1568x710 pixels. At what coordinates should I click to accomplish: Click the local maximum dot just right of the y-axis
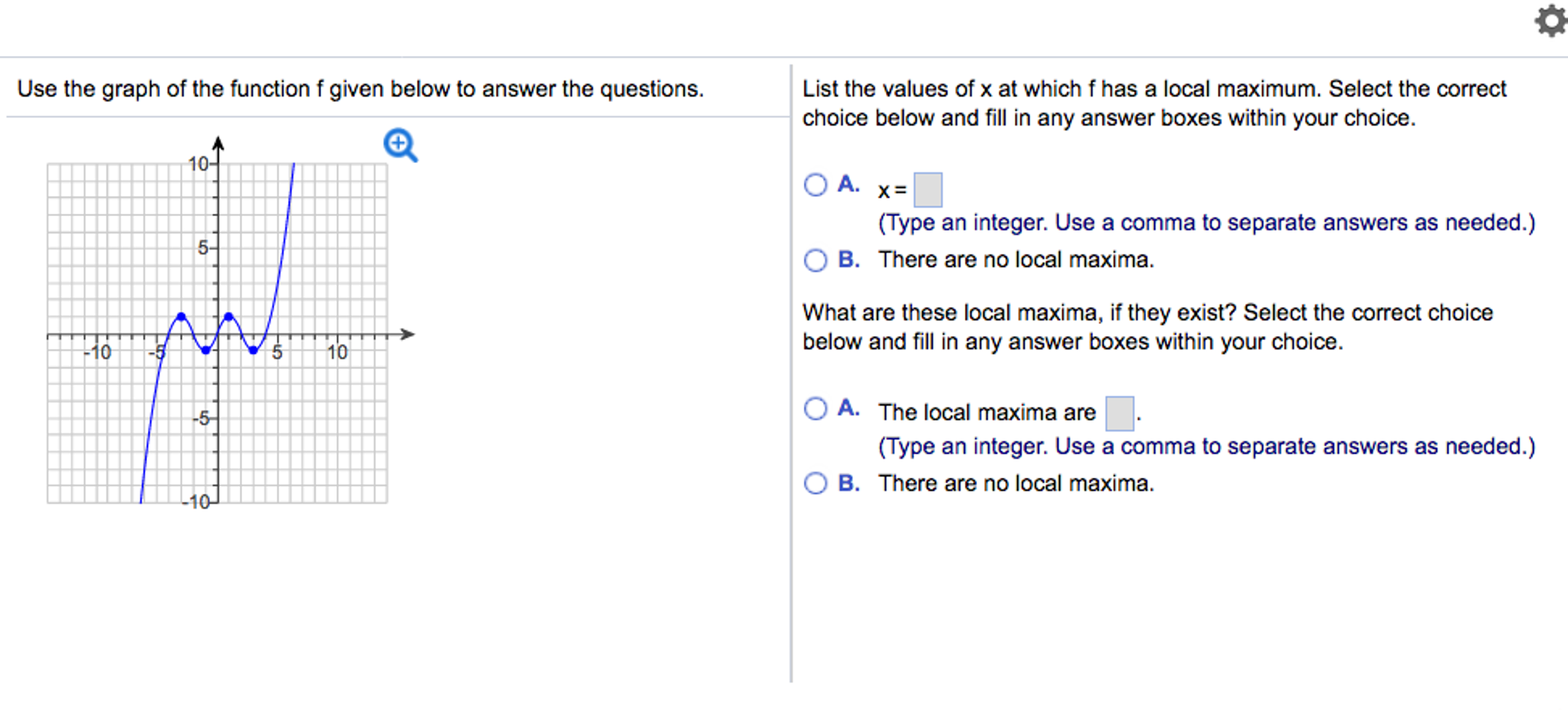(228, 316)
